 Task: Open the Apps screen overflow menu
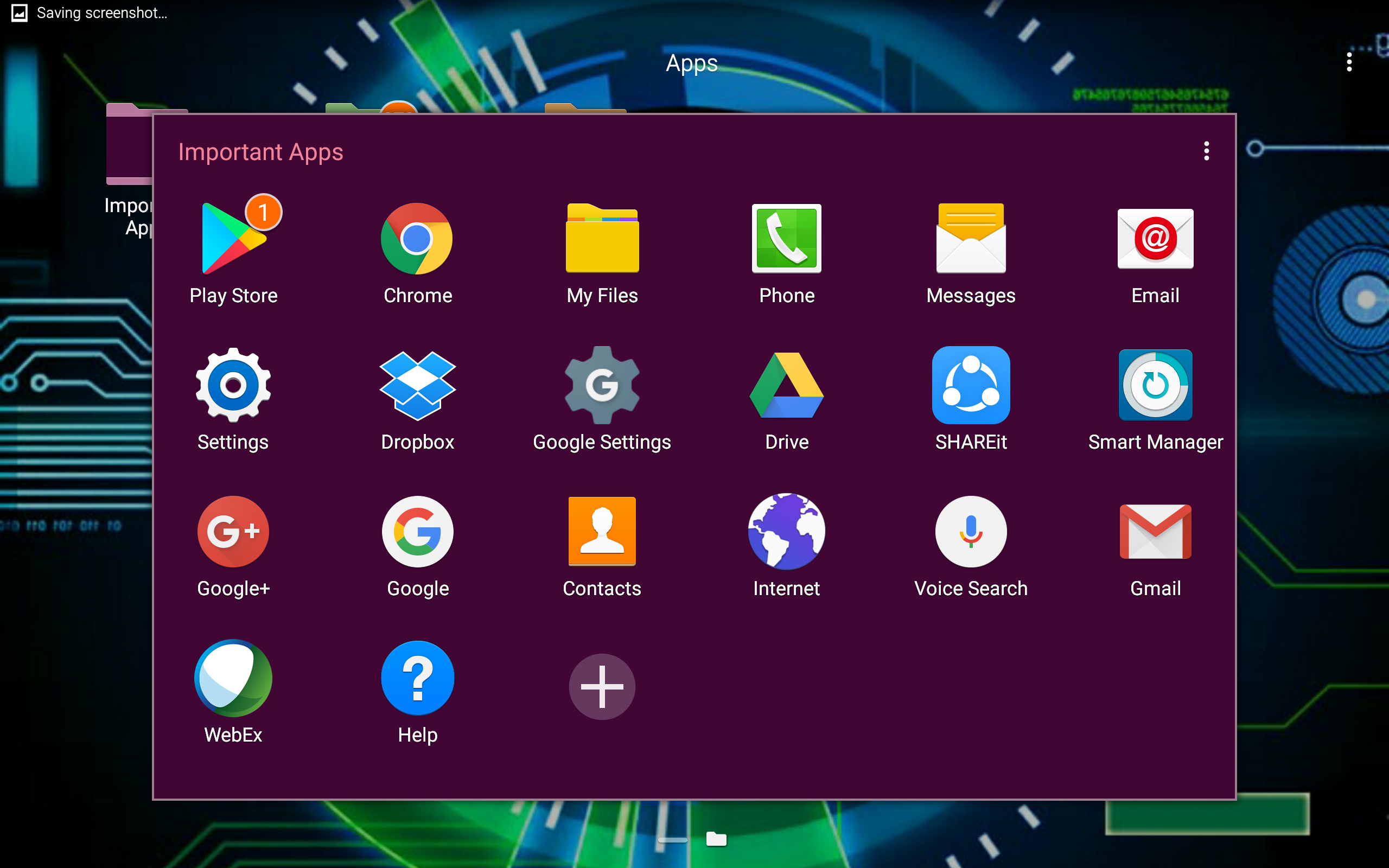[1349, 62]
